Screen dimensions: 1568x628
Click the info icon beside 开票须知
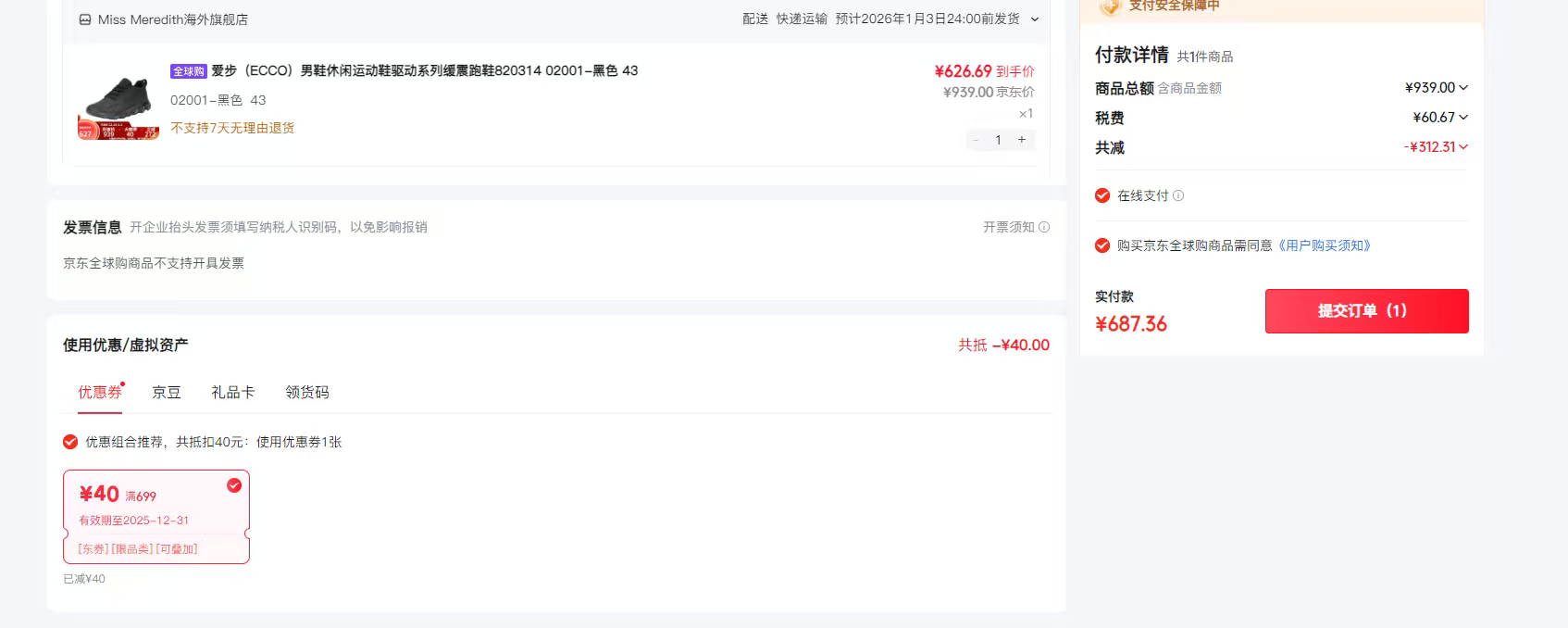[1044, 227]
